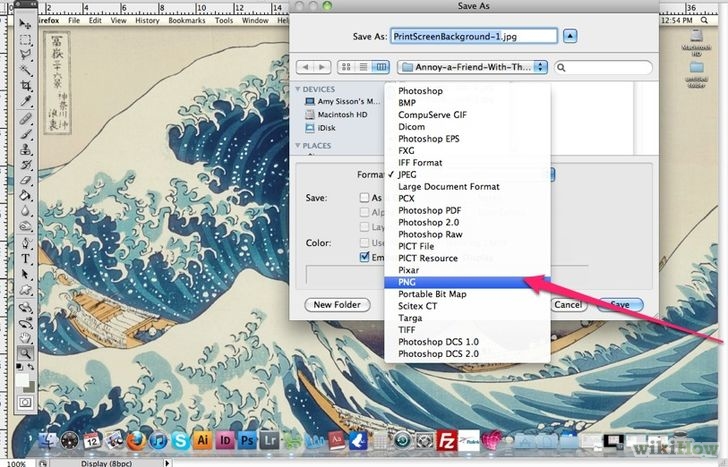Tick the 'As' copy checkbox under Save
Viewport: 728px width, 467px height.
point(364,198)
